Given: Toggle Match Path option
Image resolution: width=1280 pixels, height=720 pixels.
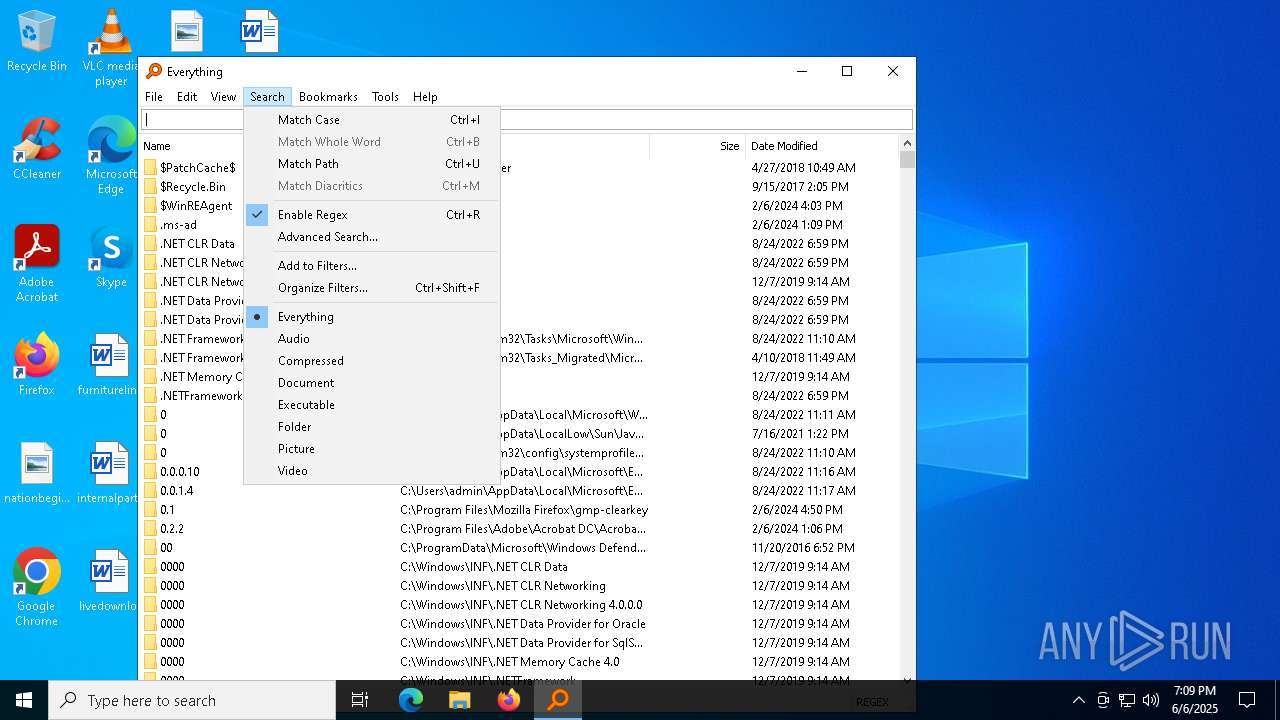Looking at the screenshot, I should click(370, 164).
